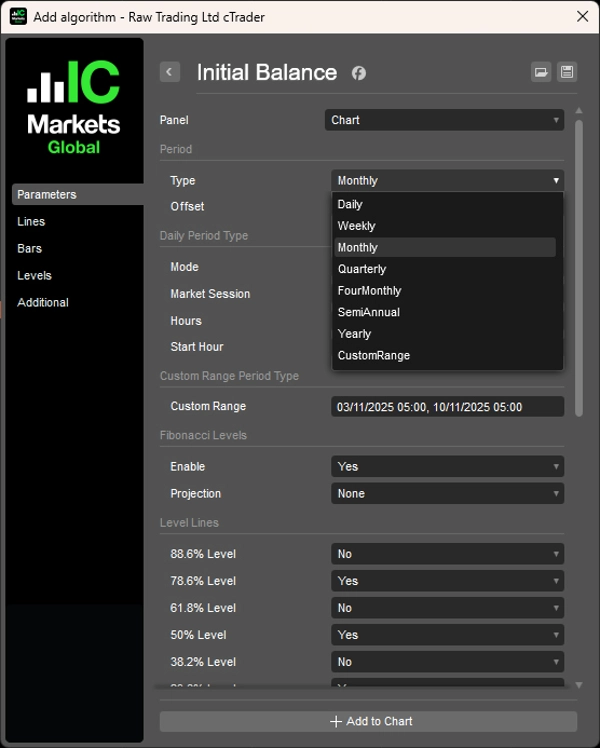Click the save parameters disk icon
Screen dimensions: 600x748
point(567,72)
